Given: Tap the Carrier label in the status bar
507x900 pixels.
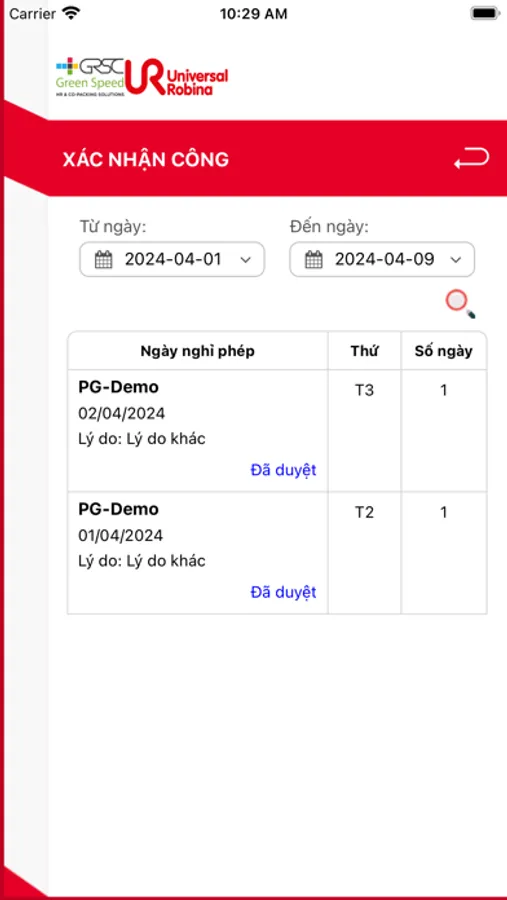Looking at the screenshot, I should click(x=32, y=14).
